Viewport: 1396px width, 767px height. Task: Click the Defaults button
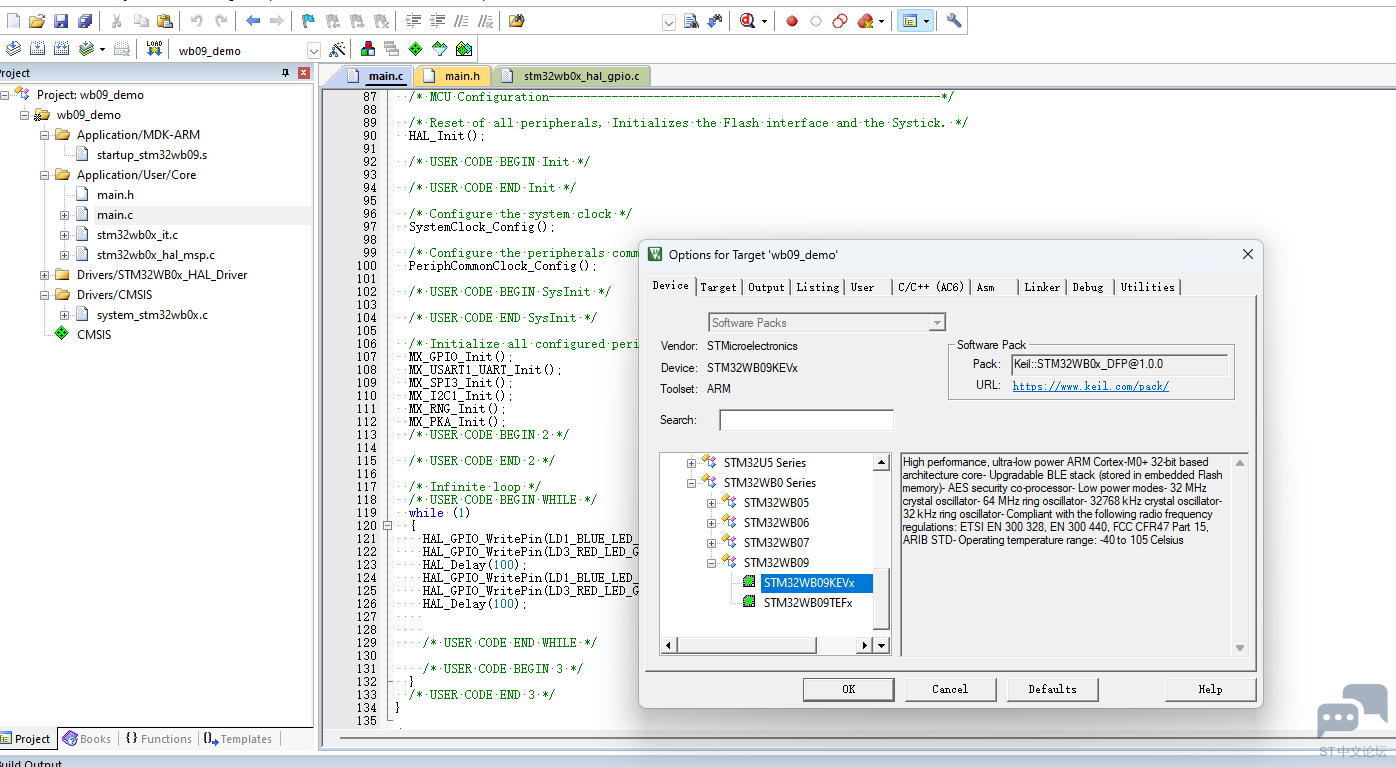point(1052,689)
